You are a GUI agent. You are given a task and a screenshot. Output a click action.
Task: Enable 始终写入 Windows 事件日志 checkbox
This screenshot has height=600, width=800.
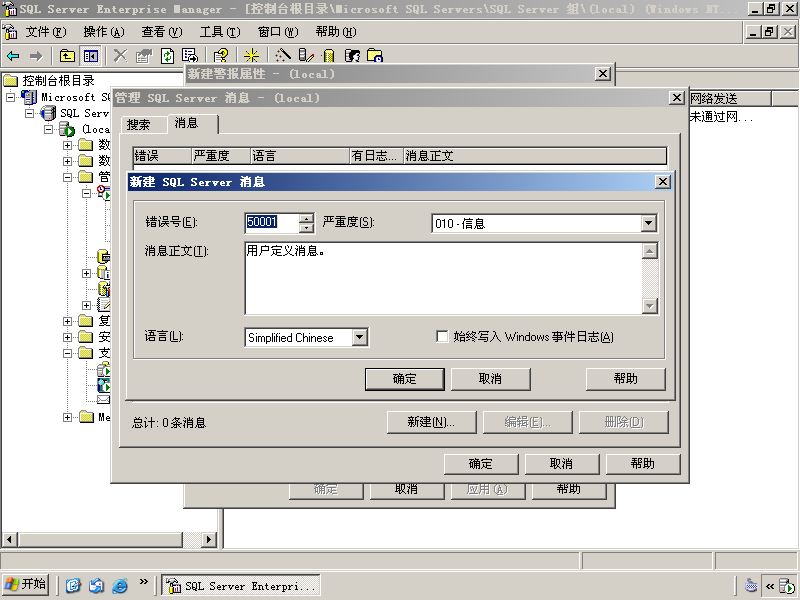[x=442, y=337]
